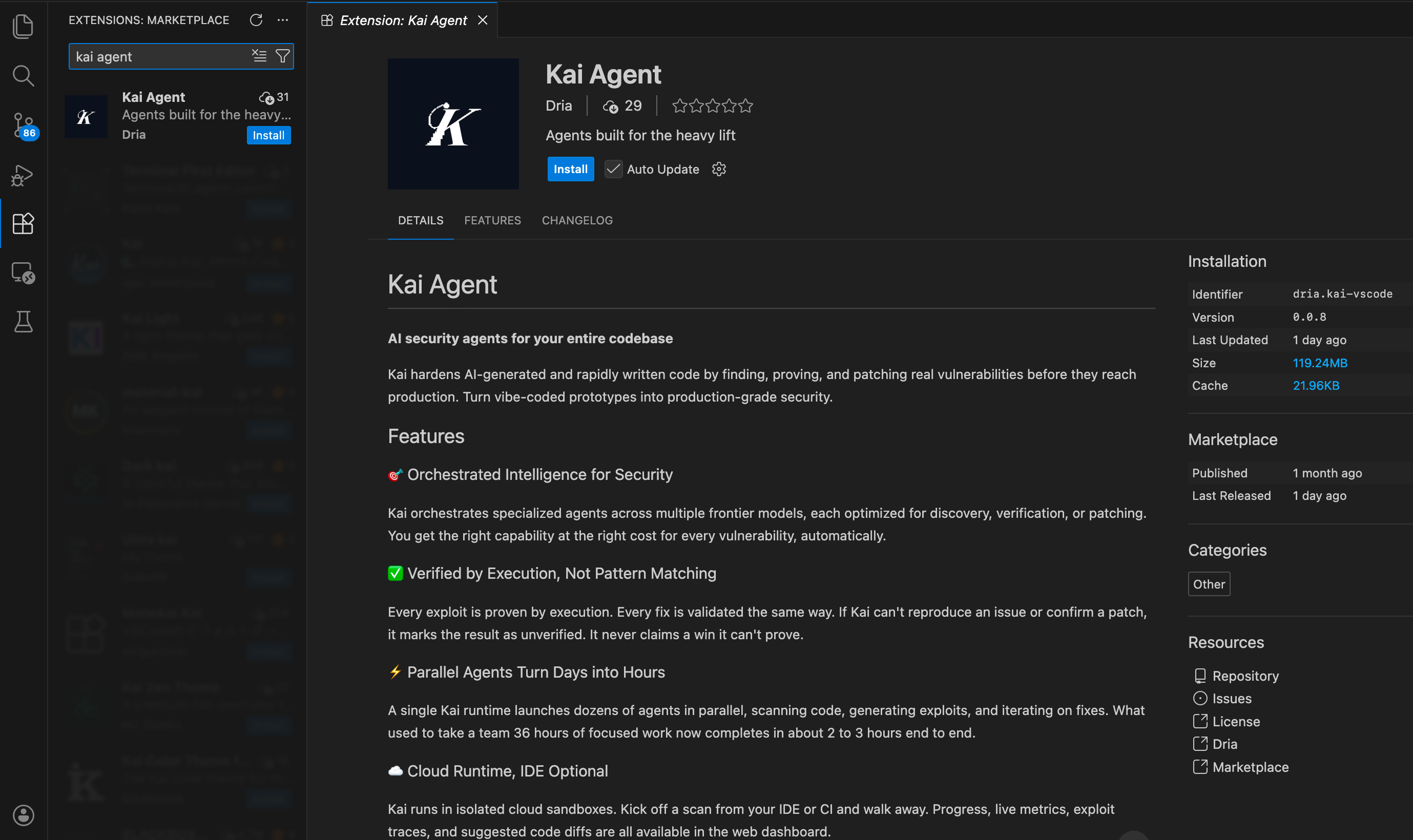Image resolution: width=1413 pixels, height=840 pixels.
Task: Disable Auto Update for Kai Agent
Action: click(x=613, y=169)
